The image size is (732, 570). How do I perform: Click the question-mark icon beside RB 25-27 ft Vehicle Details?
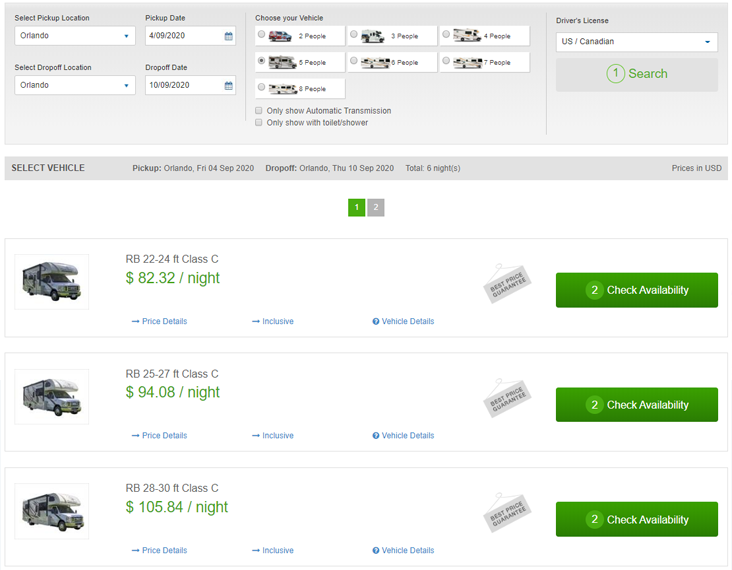pyautogui.click(x=376, y=436)
